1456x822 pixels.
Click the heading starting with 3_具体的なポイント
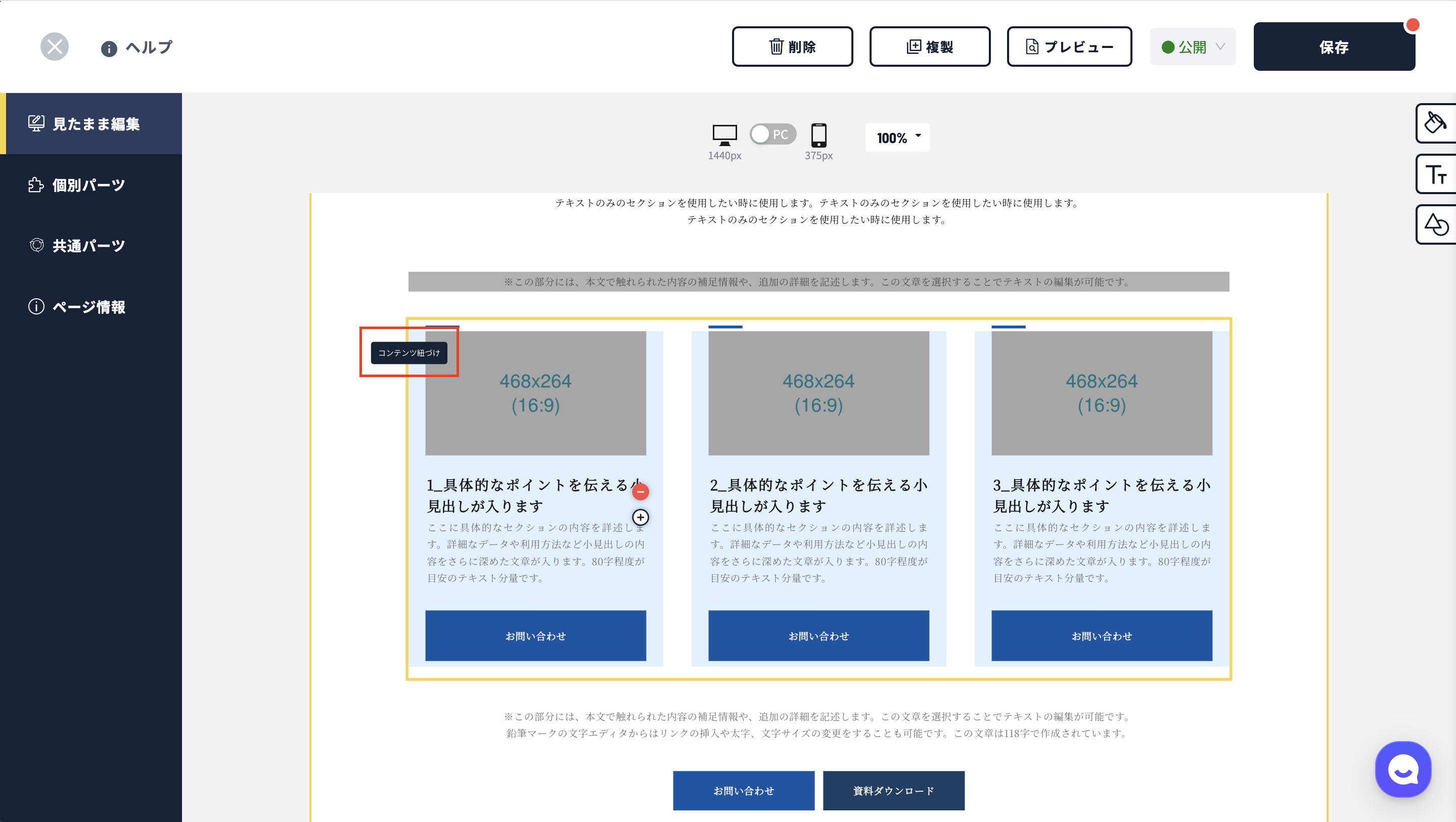[1102, 495]
